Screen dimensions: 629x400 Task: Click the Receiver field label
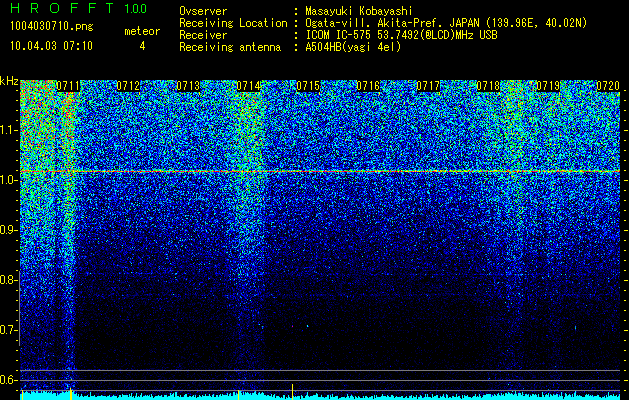pyautogui.click(x=203, y=35)
